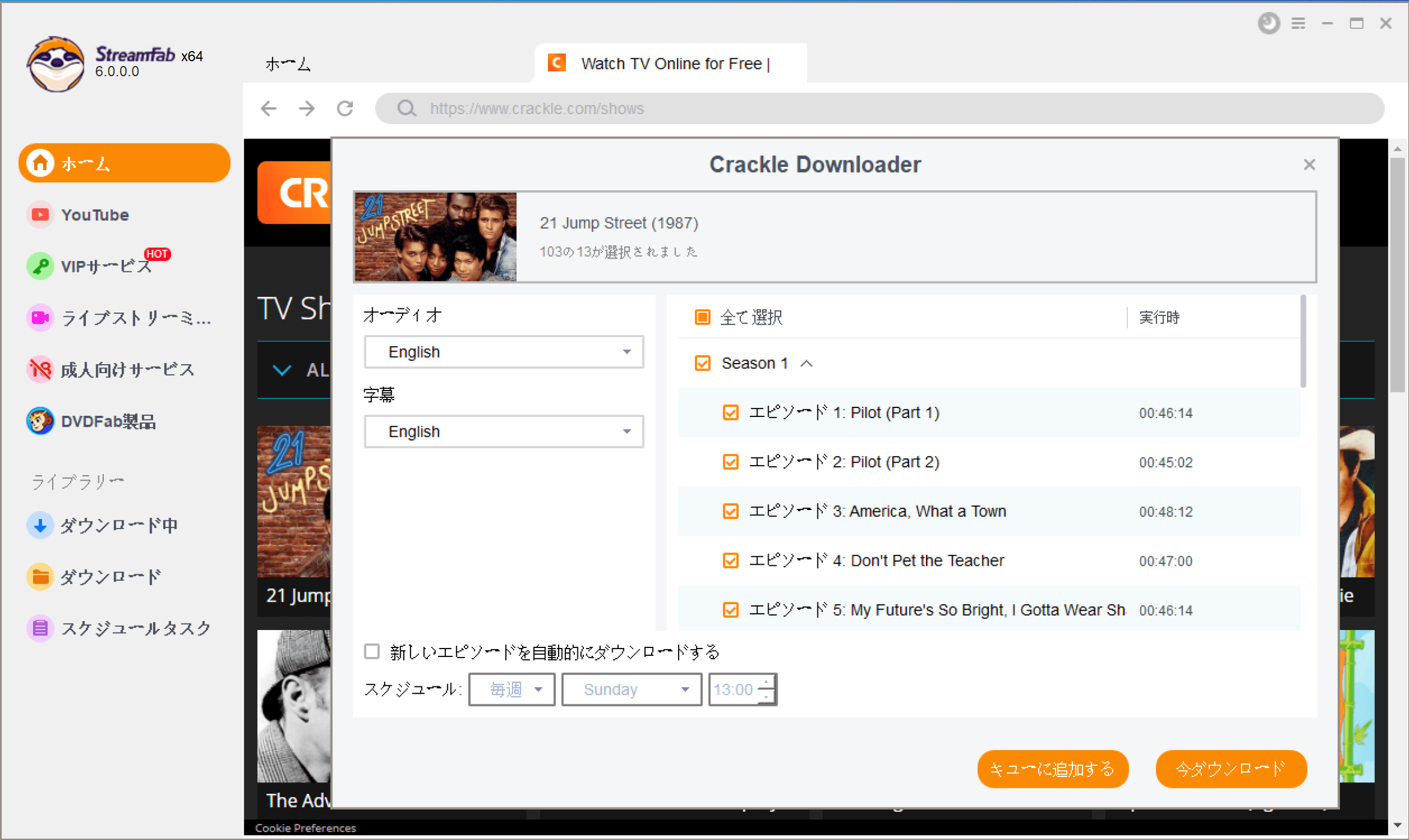Expand the ALL filter chevron on Crackle page

click(282, 370)
